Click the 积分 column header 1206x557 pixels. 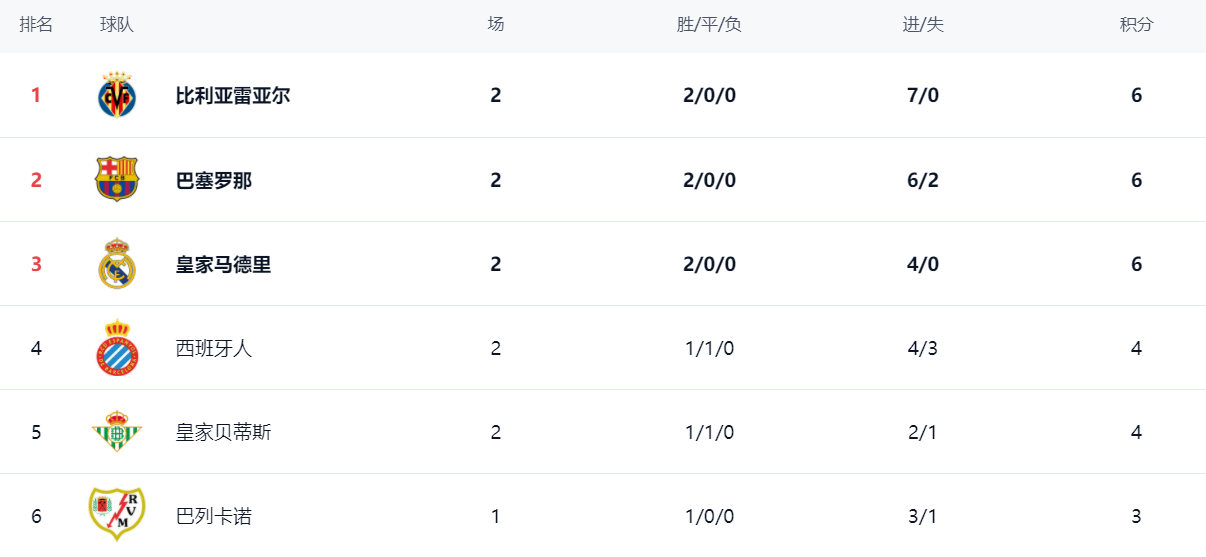pyautogui.click(x=1136, y=25)
